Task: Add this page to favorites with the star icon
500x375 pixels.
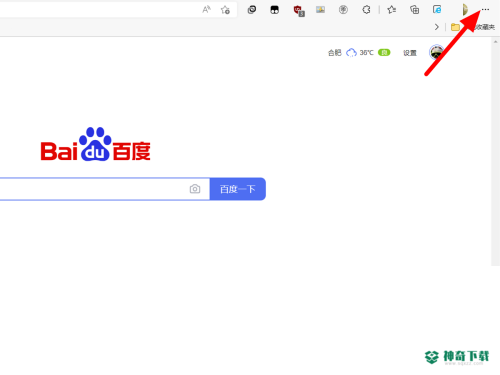Action: [x=225, y=10]
